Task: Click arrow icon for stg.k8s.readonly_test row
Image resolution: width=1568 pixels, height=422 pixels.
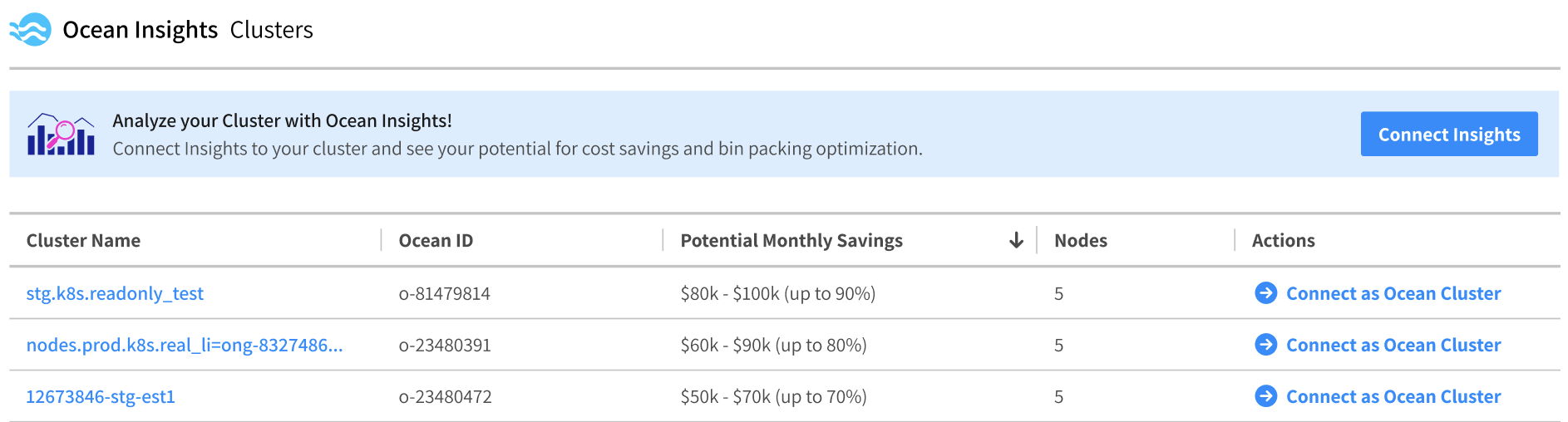Action: [x=1265, y=293]
